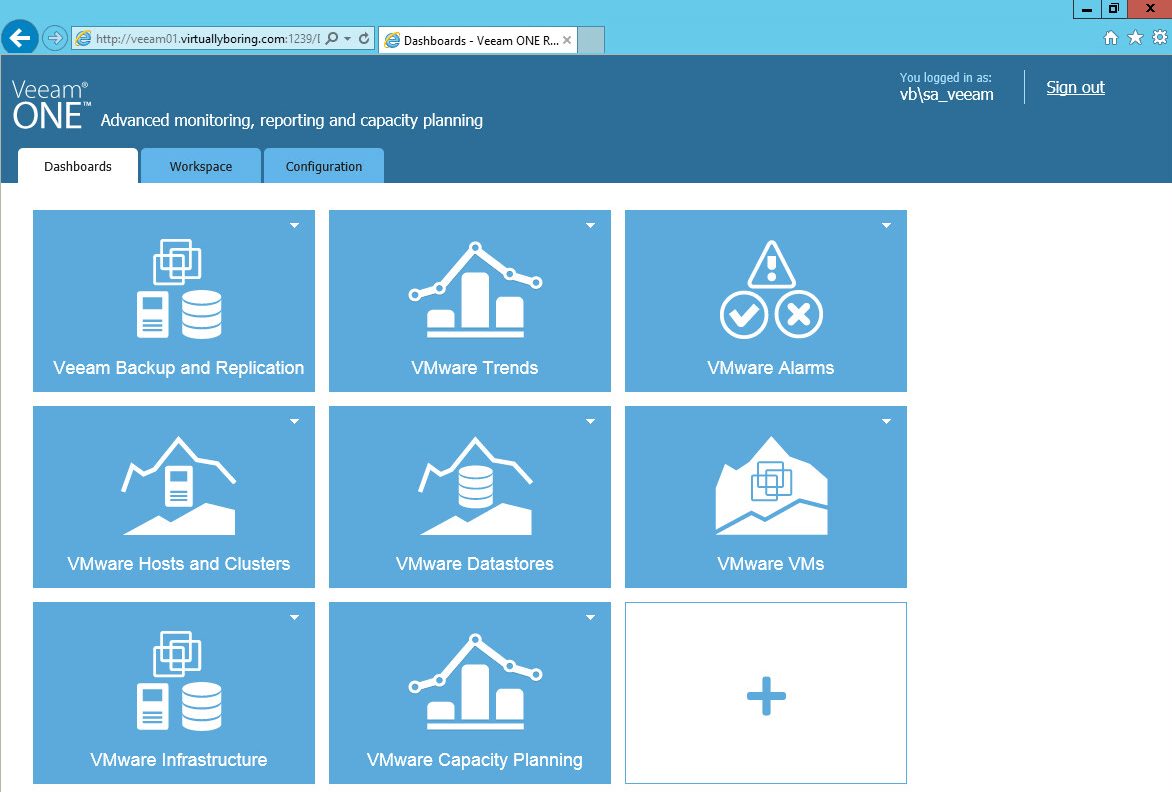Image resolution: width=1172 pixels, height=792 pixels.
Task: Open the VMware Alarms warning icon
Action: (x=770, y=289)
